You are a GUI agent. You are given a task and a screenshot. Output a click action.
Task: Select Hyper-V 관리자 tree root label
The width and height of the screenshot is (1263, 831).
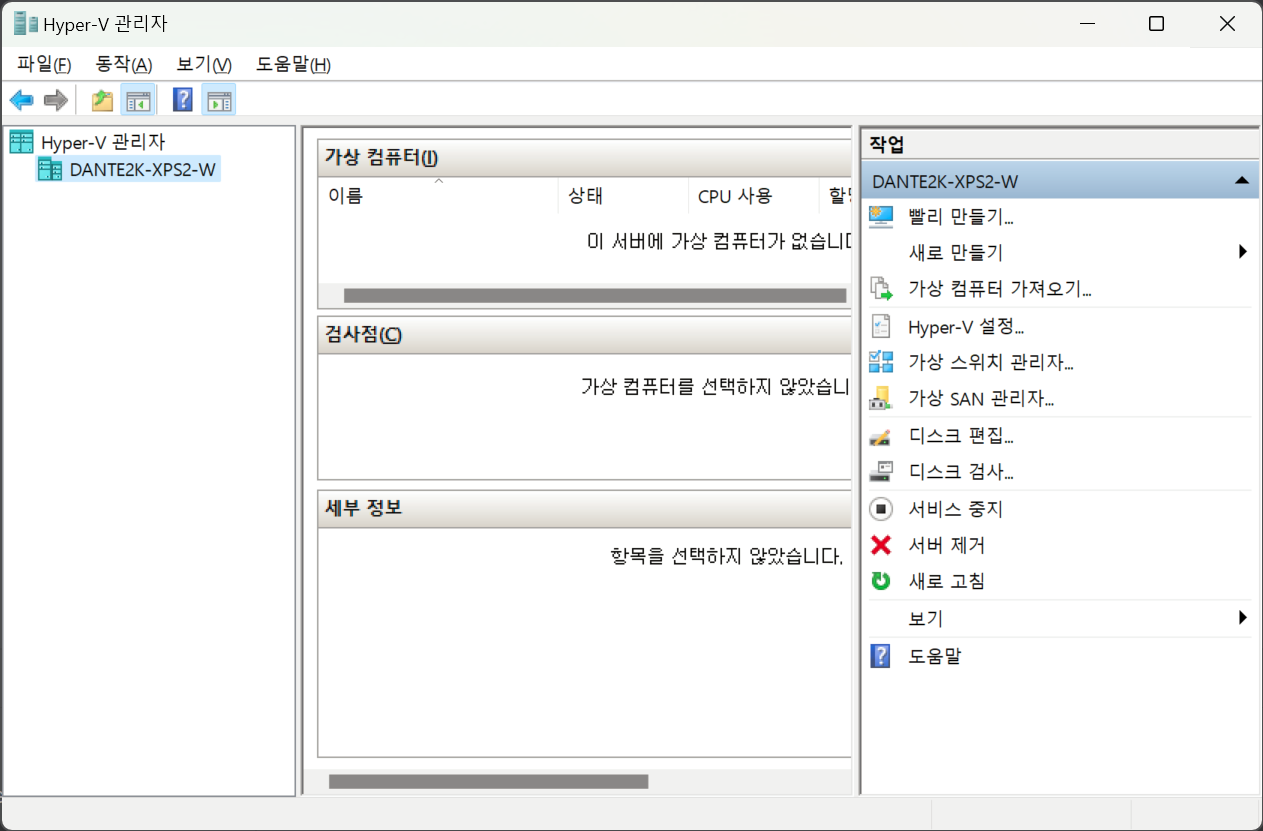coord(103,142)
